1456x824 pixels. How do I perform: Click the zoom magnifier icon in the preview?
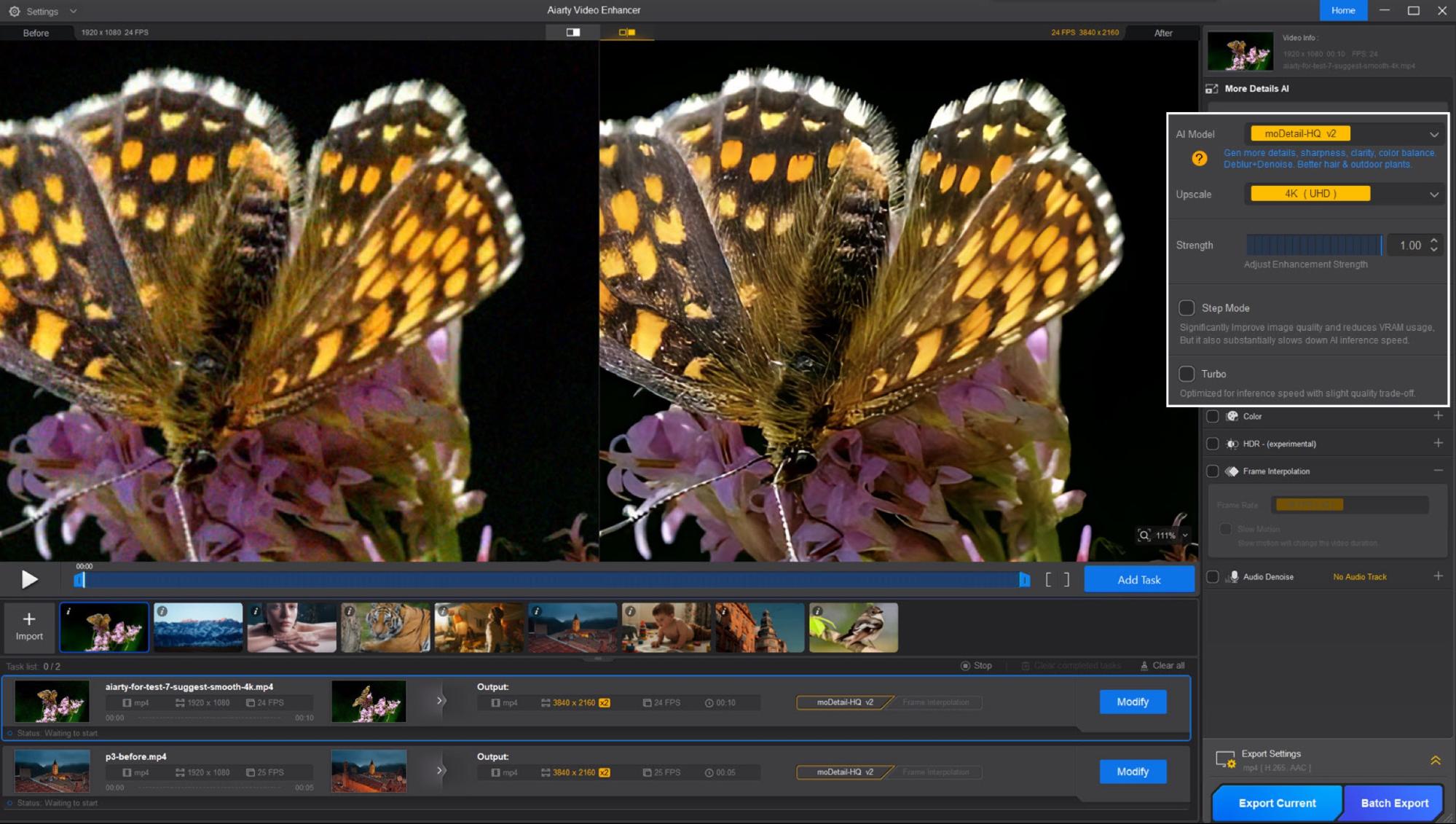click(x=1144, y=535)
